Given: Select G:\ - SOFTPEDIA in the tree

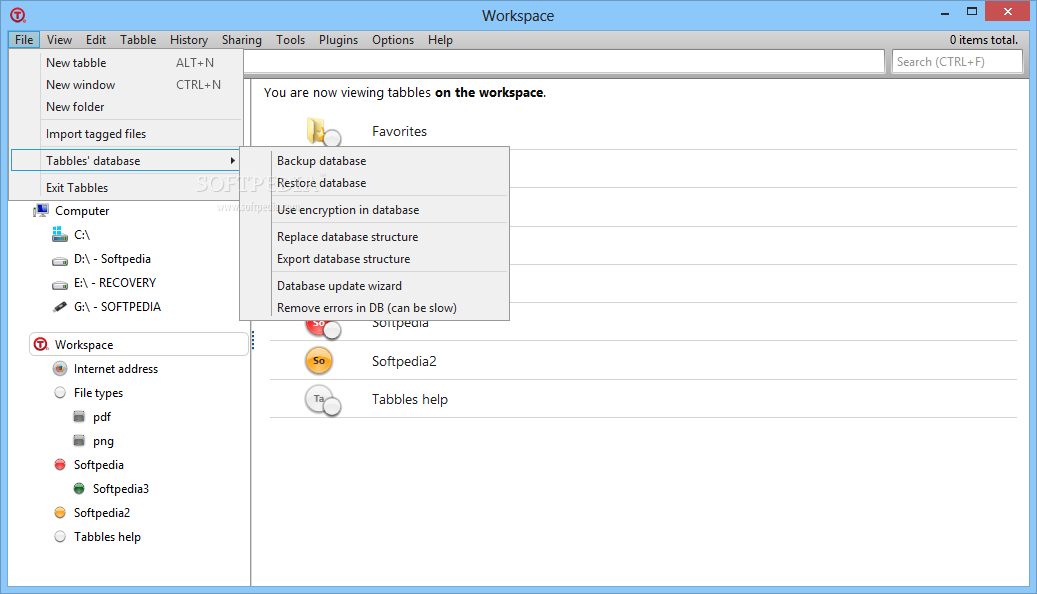Looking at the screenshot, I should point(117,306).
